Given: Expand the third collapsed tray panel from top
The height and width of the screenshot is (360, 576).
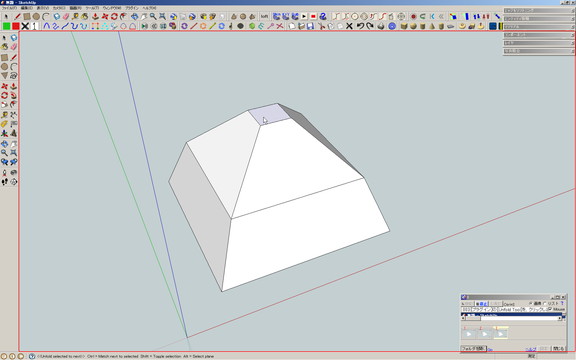Looking at the screenshot, I should click(539, 27).
